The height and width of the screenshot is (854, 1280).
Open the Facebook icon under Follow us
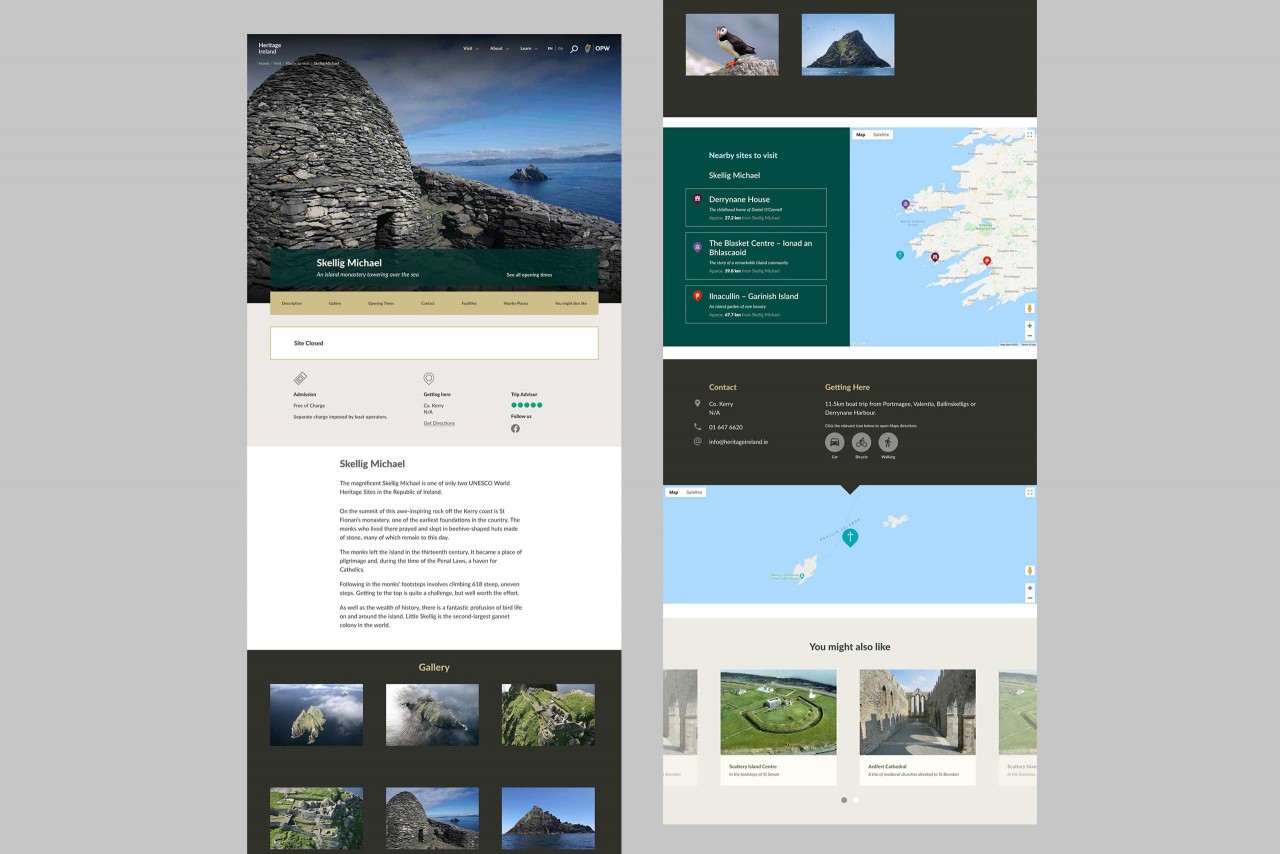pos(515,428)
